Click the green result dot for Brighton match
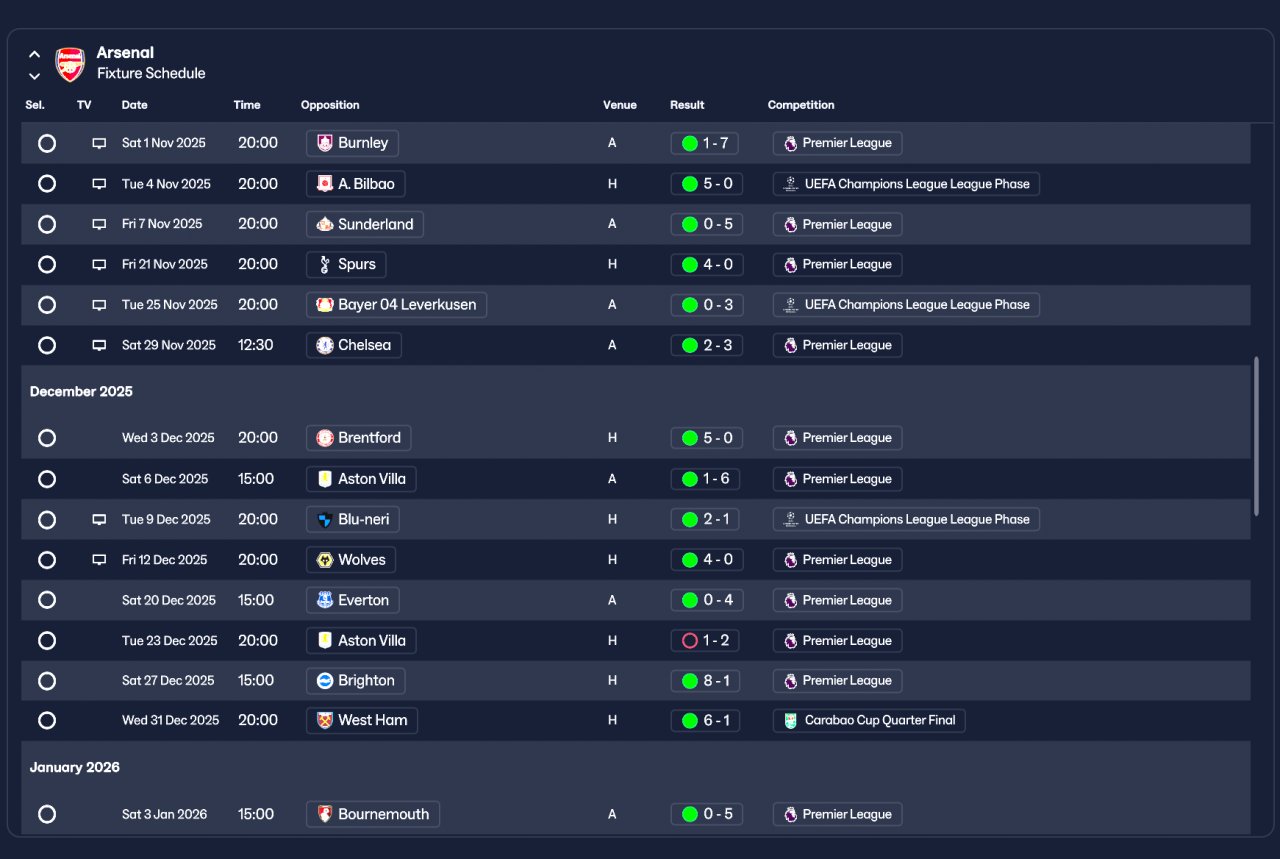The image size is (1280, 859). [689, 681]
